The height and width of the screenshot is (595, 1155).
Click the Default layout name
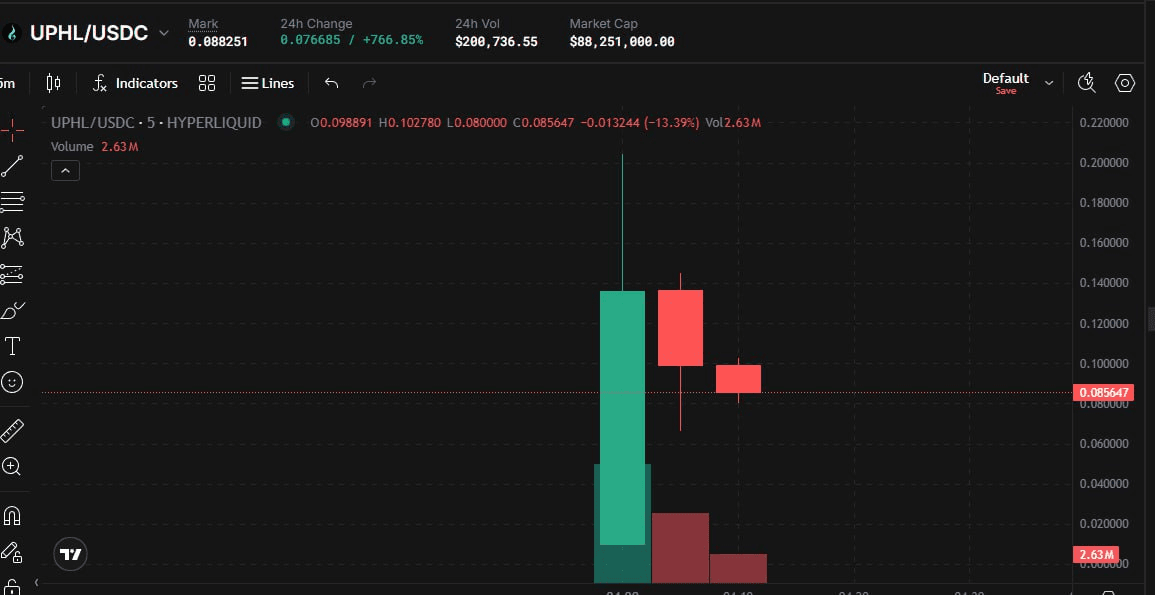pos(1005,78)
